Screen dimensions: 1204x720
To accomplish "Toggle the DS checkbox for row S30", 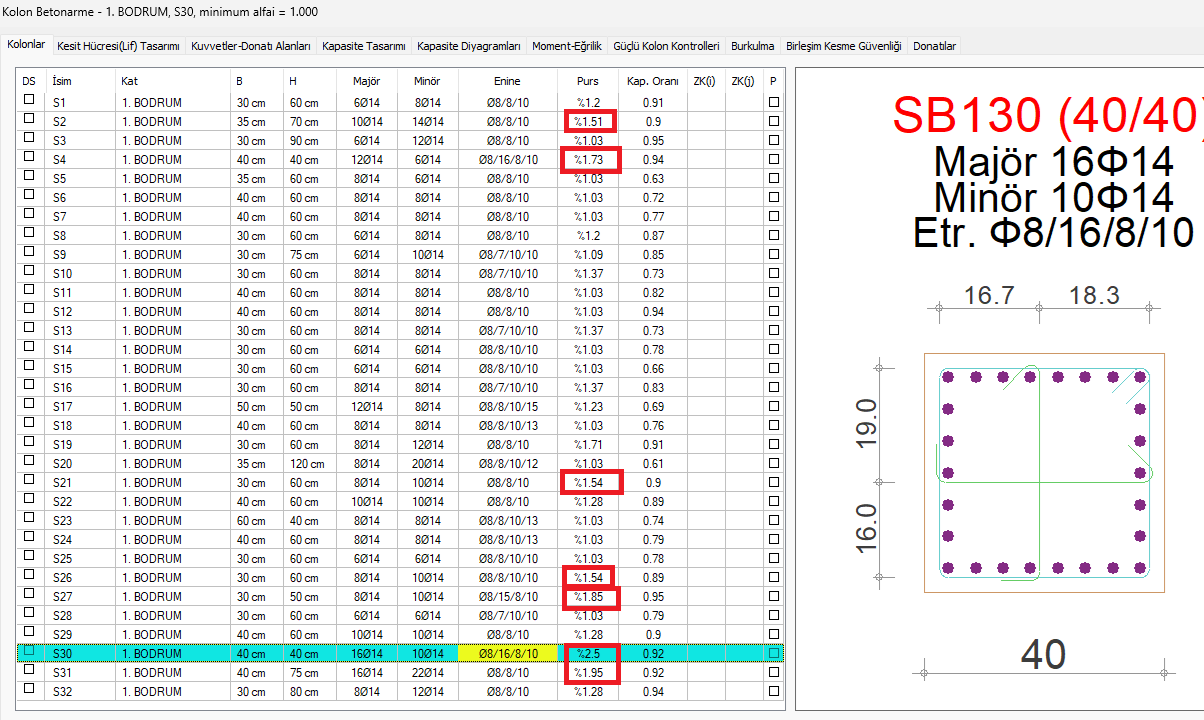I will 29,653.
